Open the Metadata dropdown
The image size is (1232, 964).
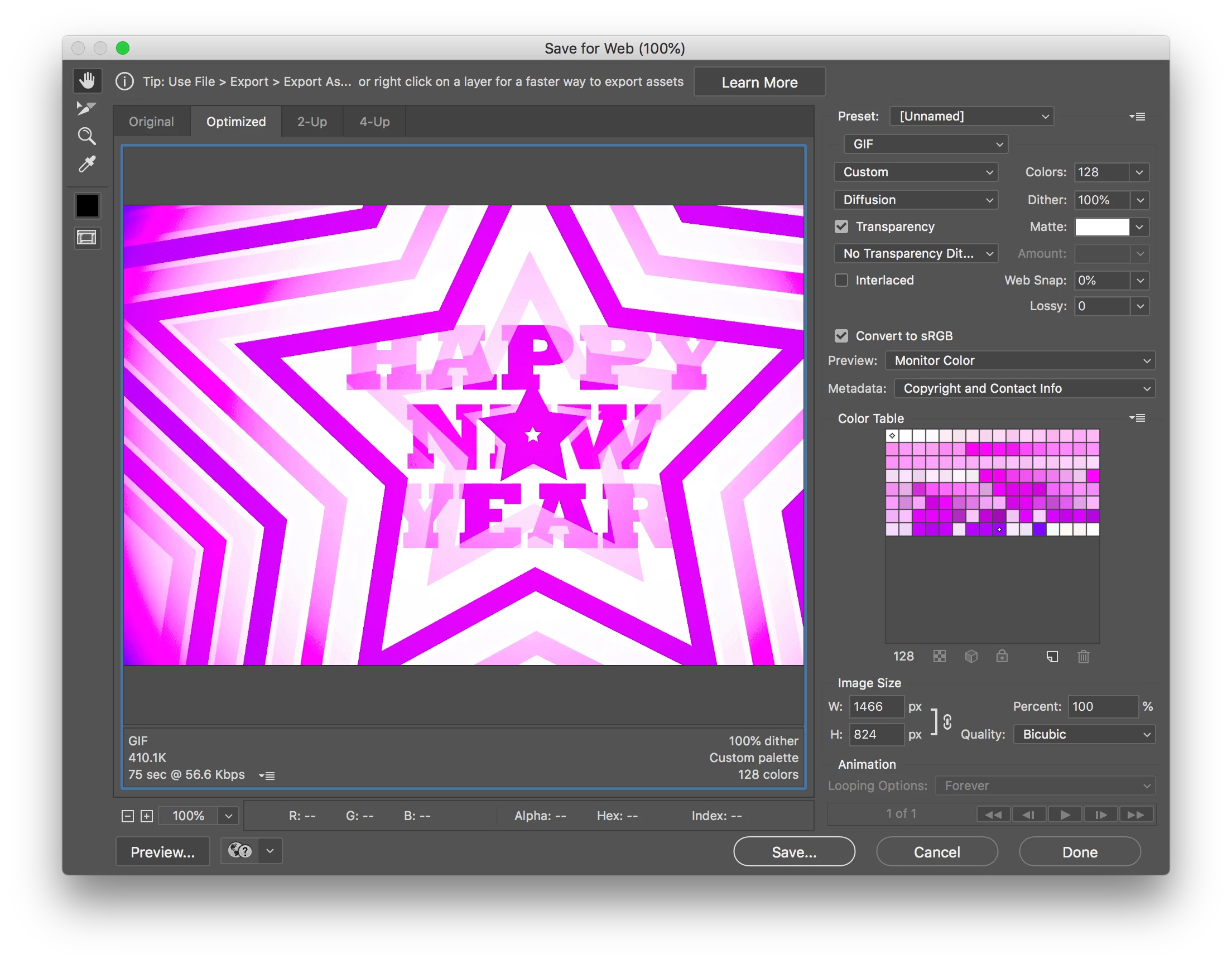click(1024, 389)
